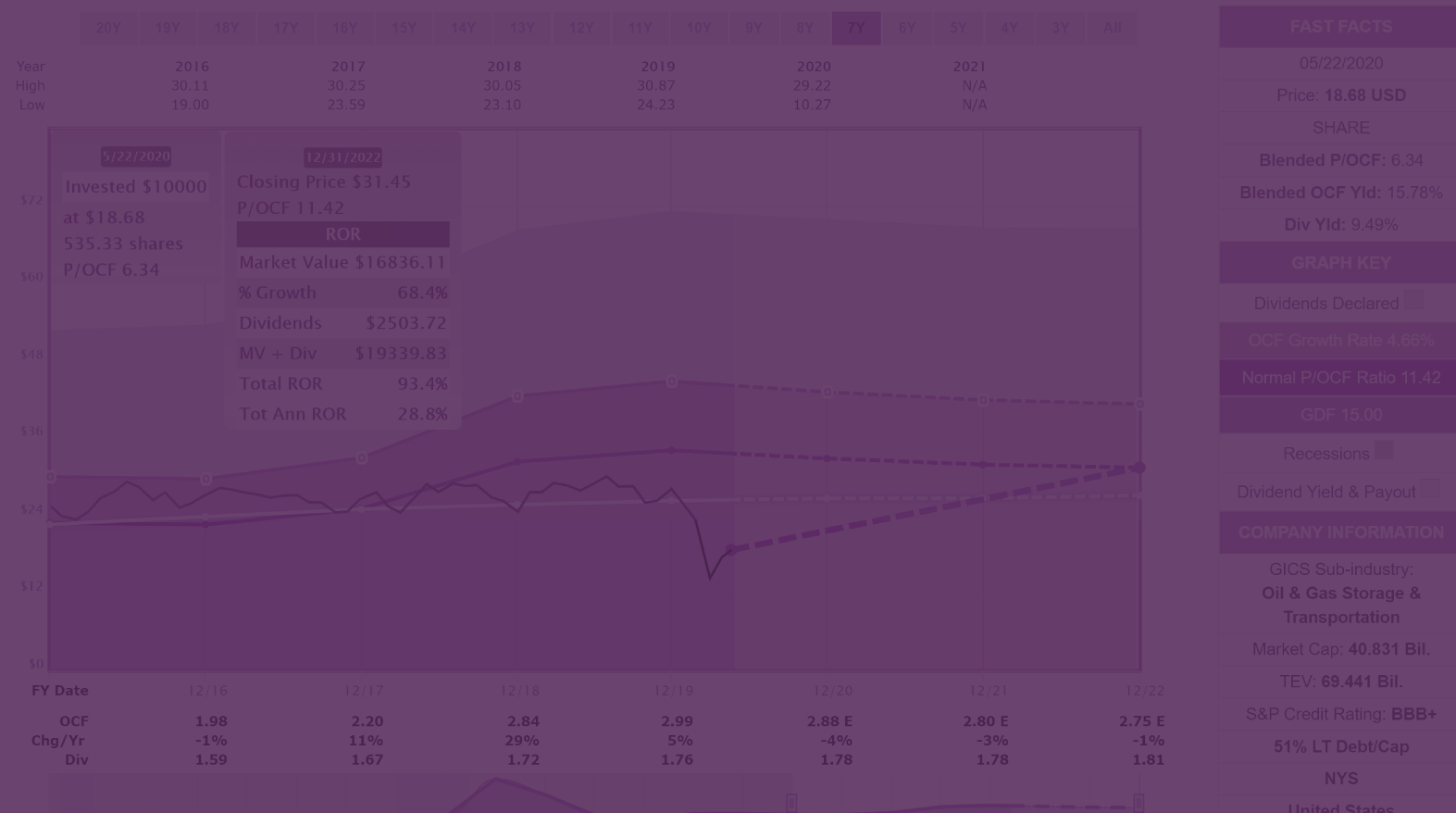Screen dimensions: 1456x813
Task: Click the Normal P/OCF Ratio 11.42 button
Action: pyautogui.click(x=1340, y=378)
